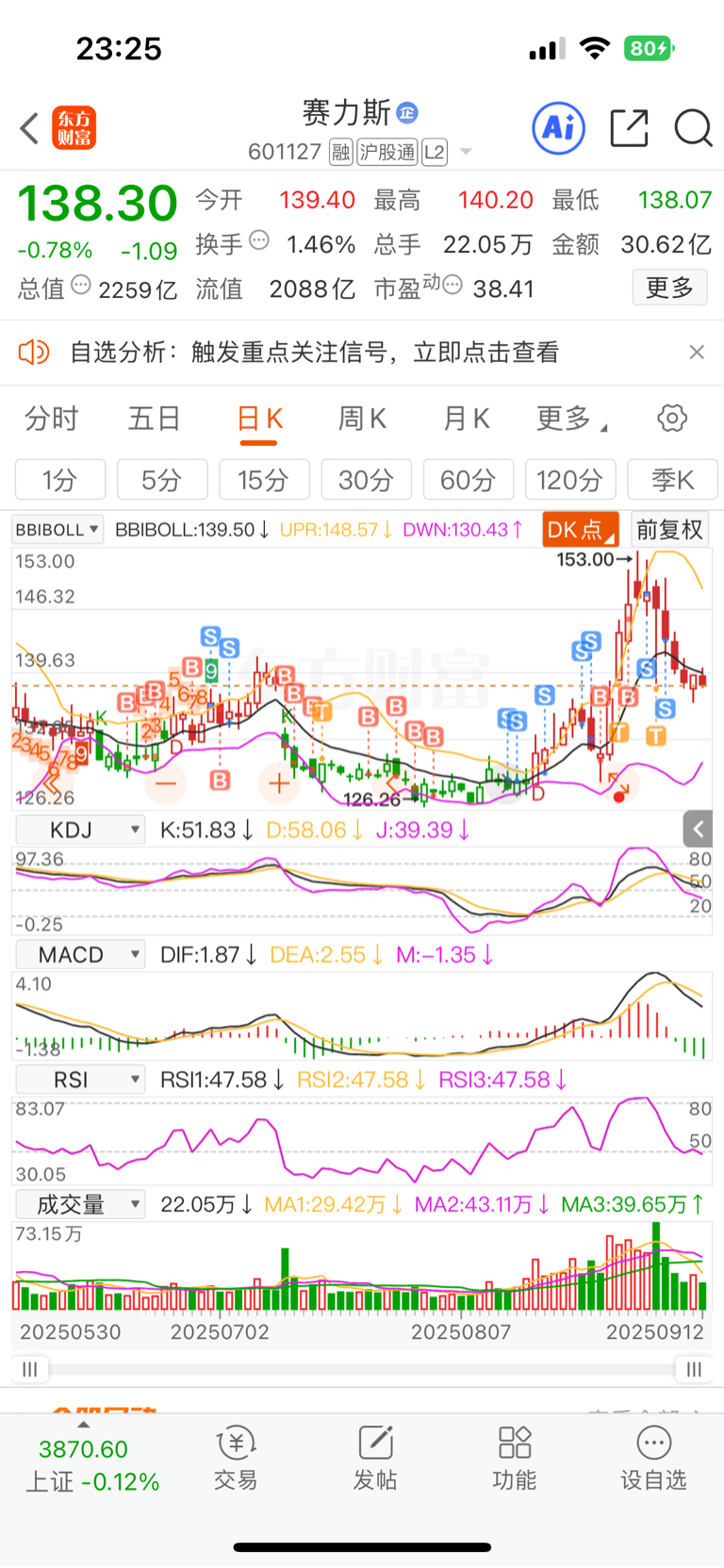Click the 更多 quote details button
This screenshot has width=724, height=1568.
tap(669, 288)
